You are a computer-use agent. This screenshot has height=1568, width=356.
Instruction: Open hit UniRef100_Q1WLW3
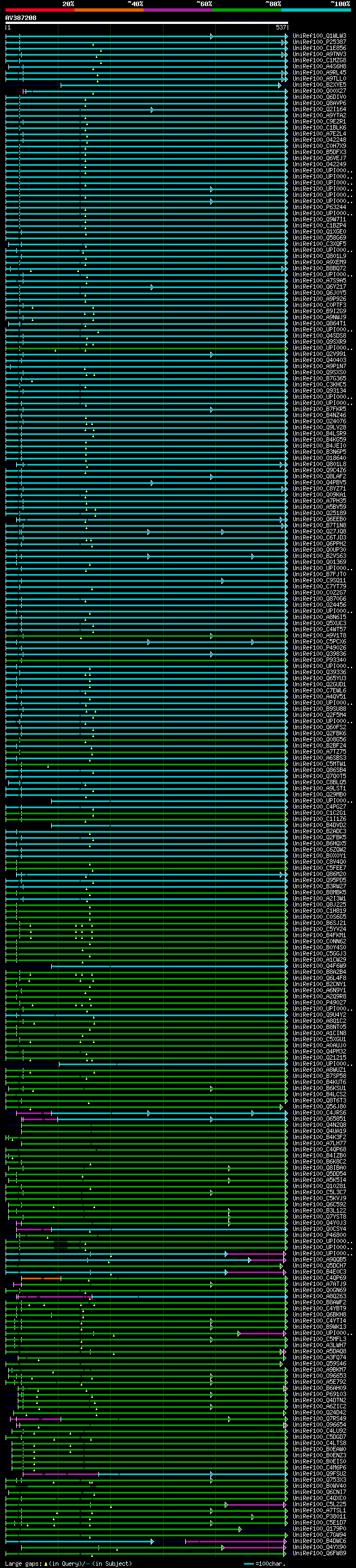[x=319, y=36]
